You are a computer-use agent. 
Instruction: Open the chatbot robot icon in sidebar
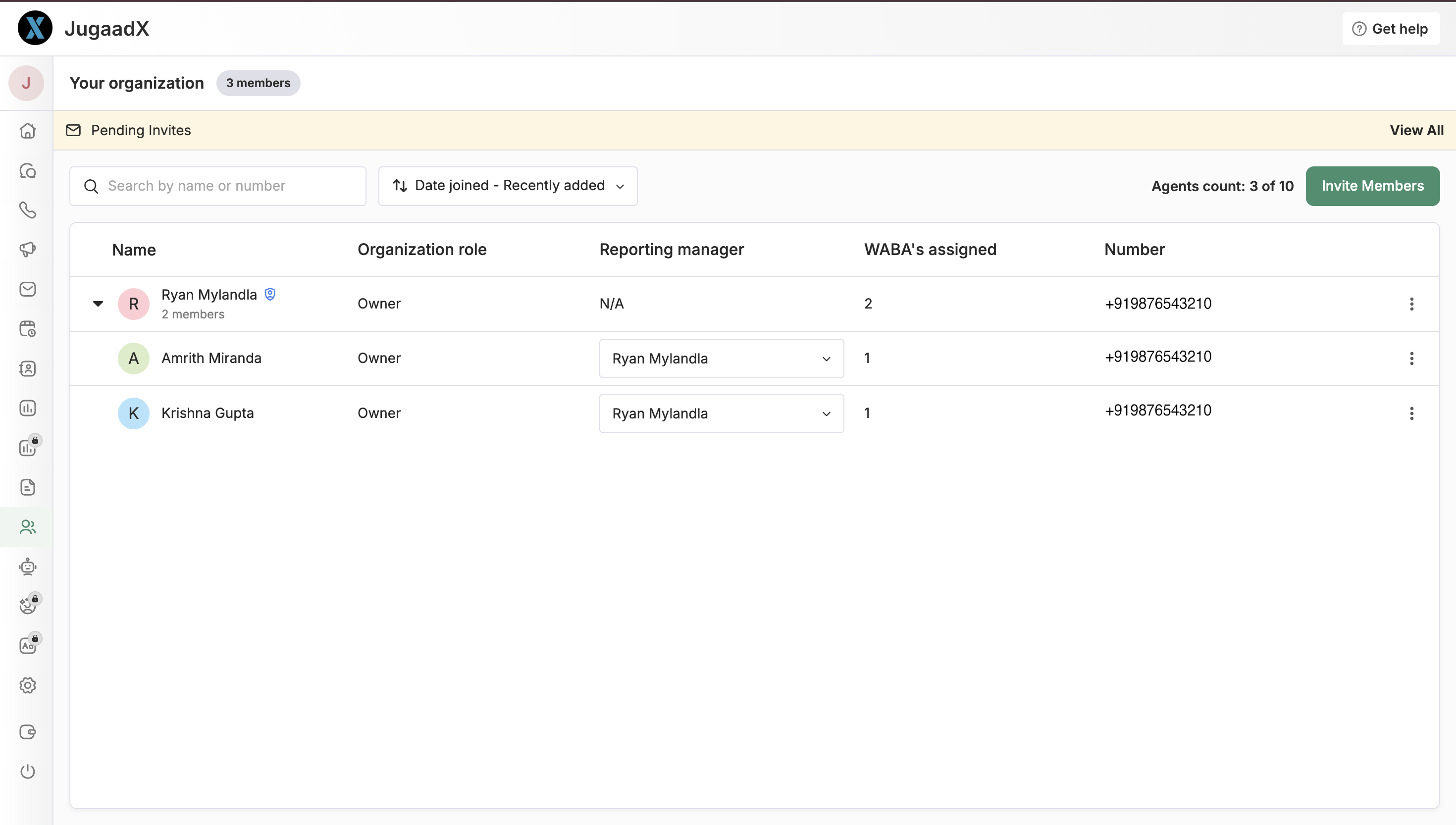[27, 567]
